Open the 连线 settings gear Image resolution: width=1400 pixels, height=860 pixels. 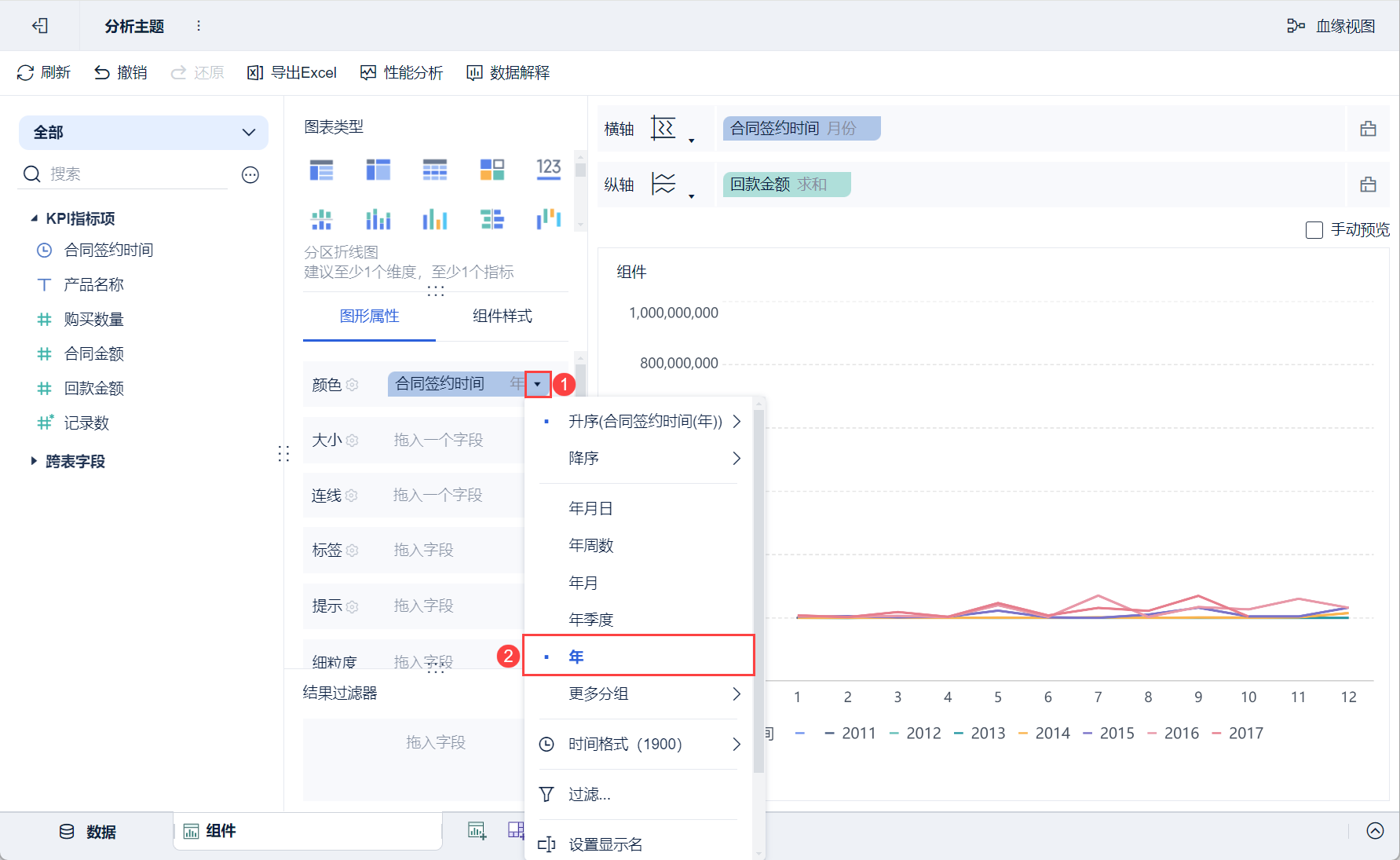[352, 496]
